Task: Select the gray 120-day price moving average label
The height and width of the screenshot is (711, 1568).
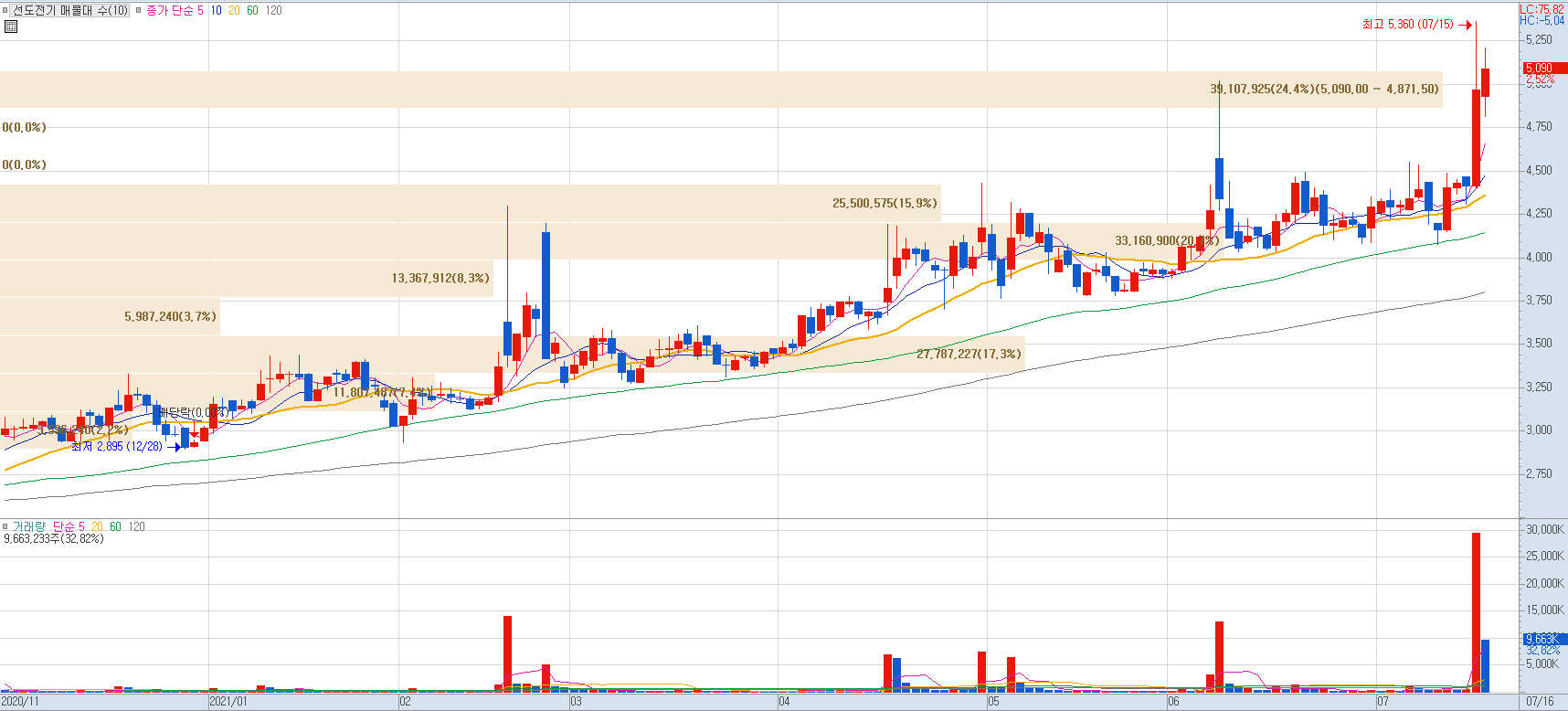Action: (x=274, y=11)
